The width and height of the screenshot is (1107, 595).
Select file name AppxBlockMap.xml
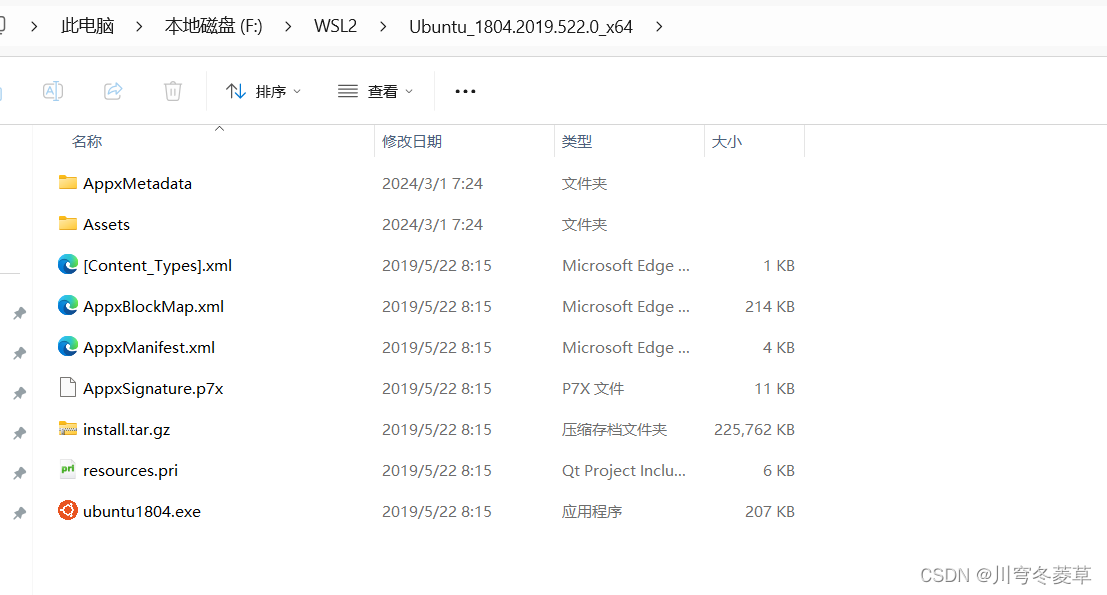coord(153,307)
